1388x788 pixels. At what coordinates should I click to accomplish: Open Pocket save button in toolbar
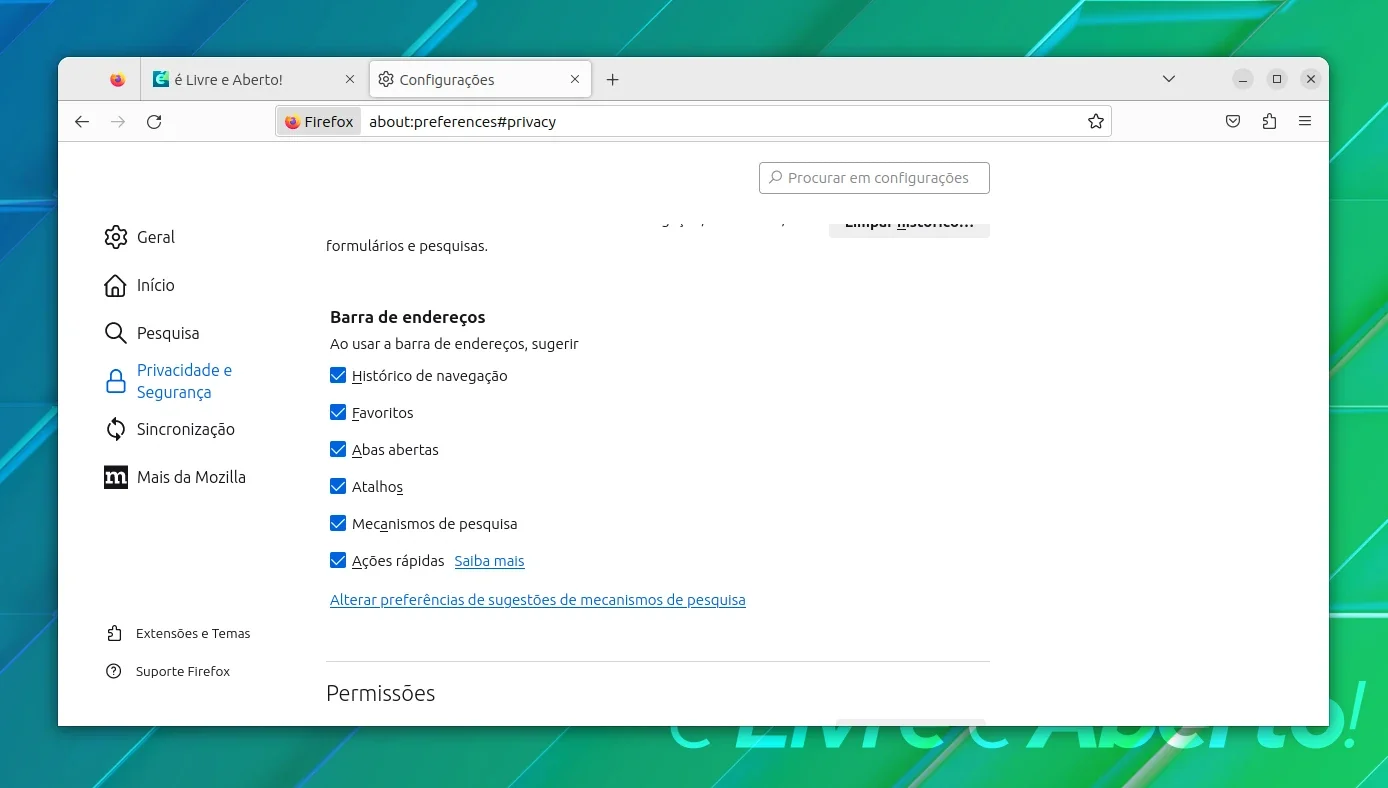coord(1233,122)
